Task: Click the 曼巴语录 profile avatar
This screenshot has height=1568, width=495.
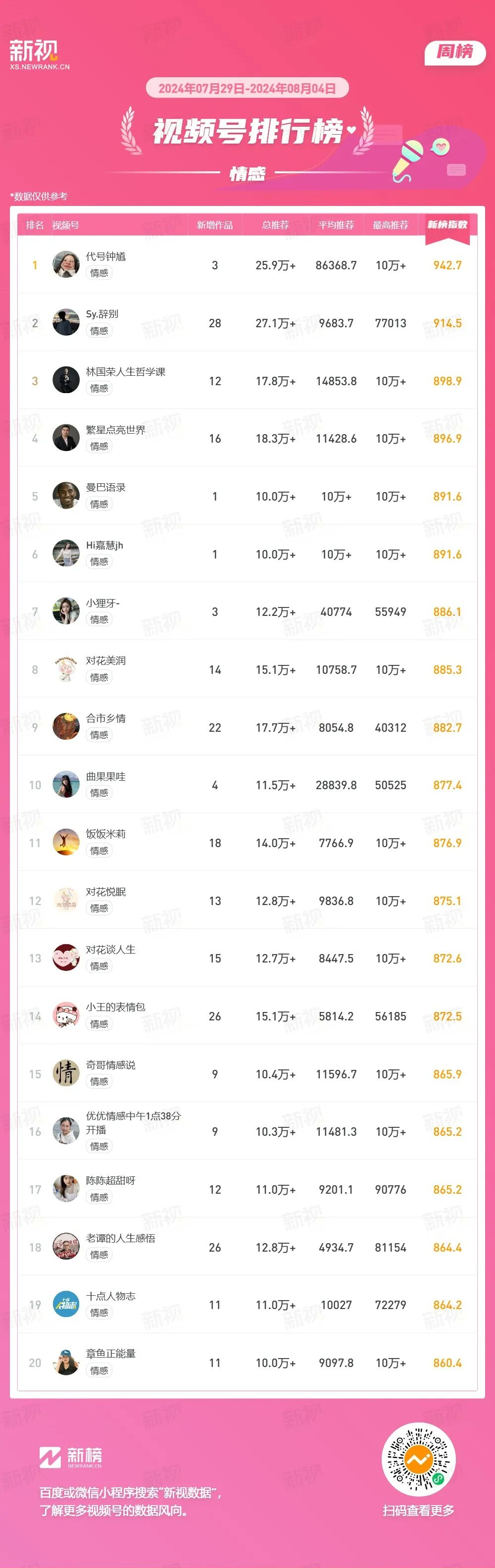Action: (66, 496)
